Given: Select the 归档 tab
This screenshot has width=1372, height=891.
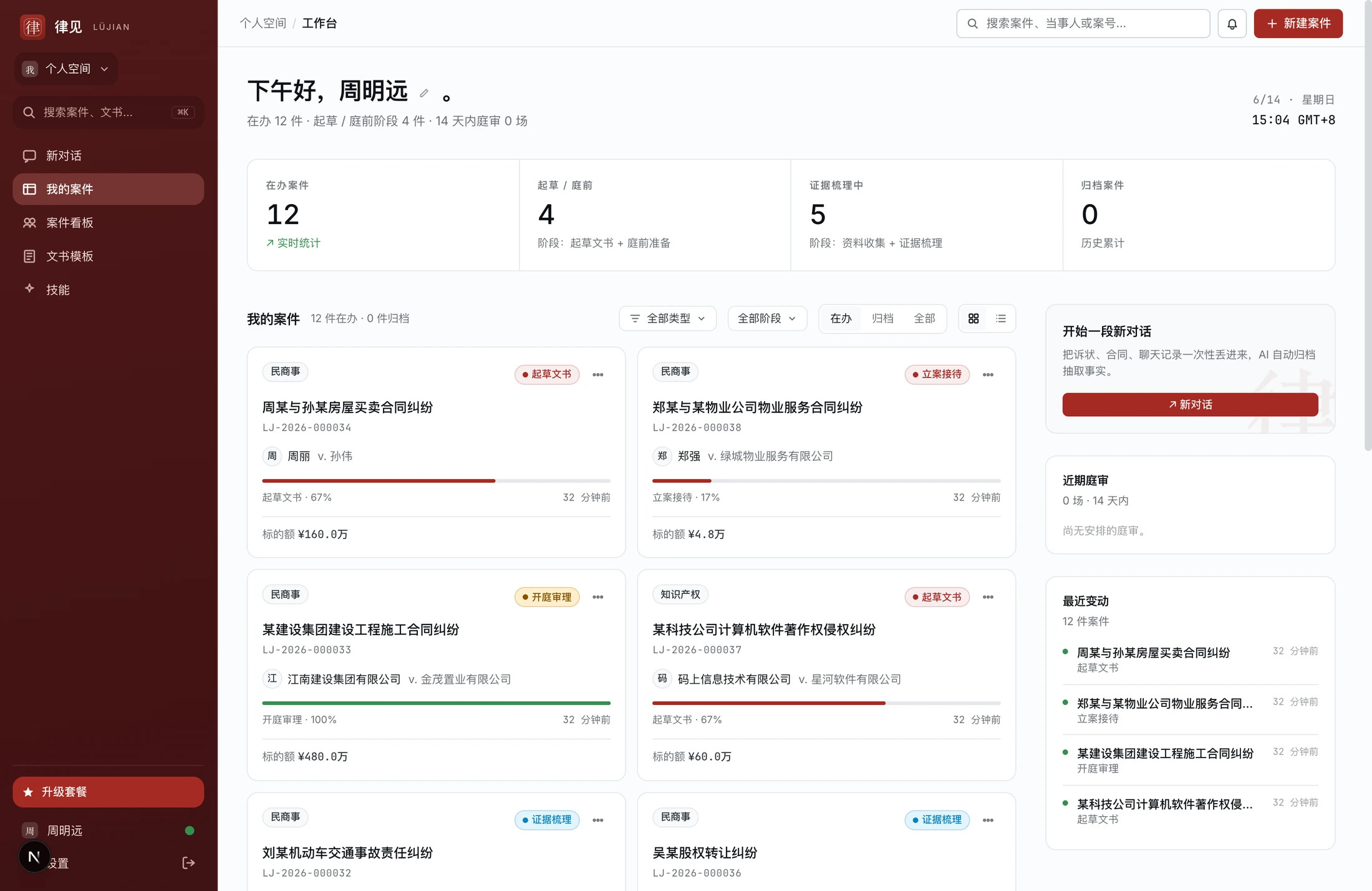Looking at the screenshot, I should point(882,318).
